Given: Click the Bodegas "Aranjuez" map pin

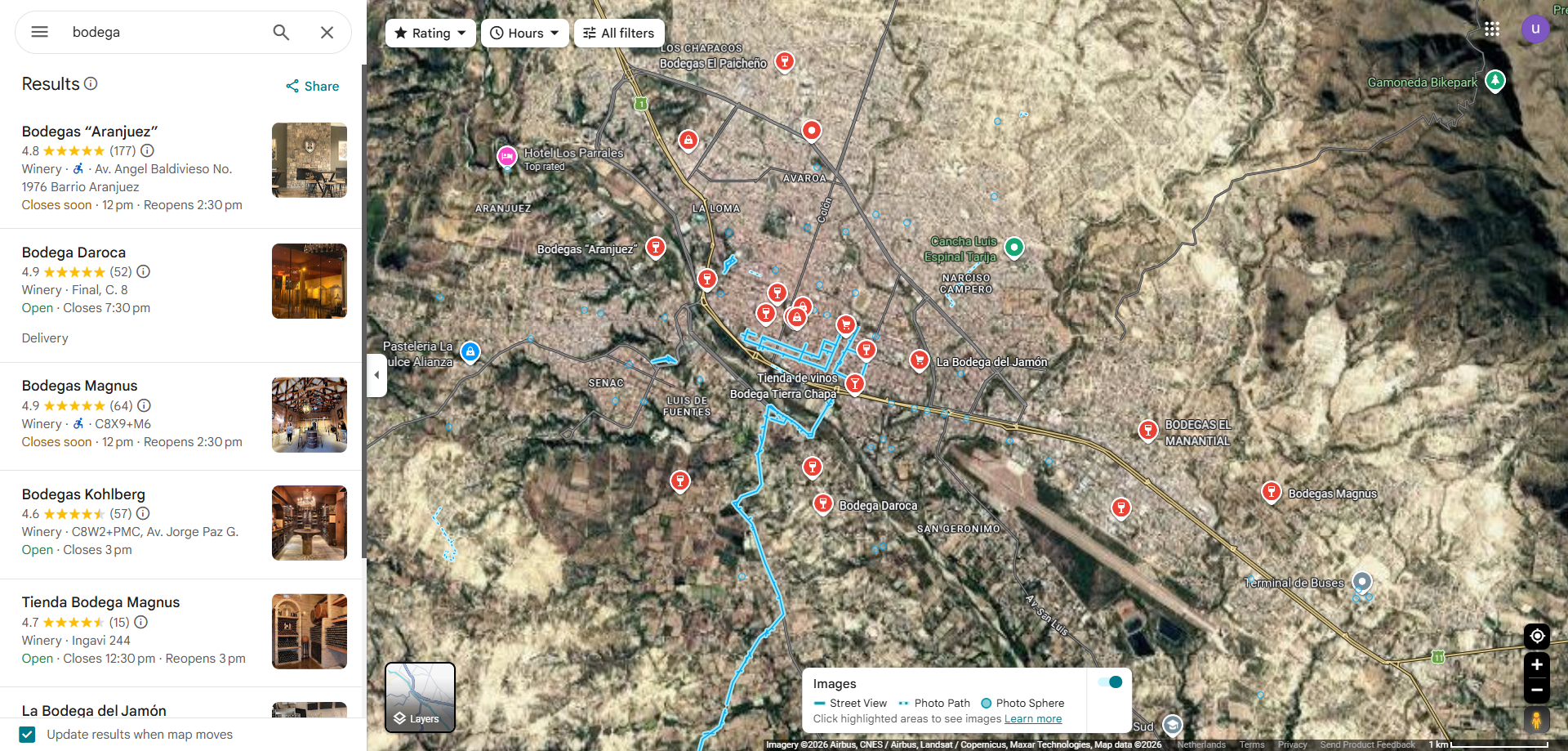Looking at the screenshot, I should click(x=656, y=247).
